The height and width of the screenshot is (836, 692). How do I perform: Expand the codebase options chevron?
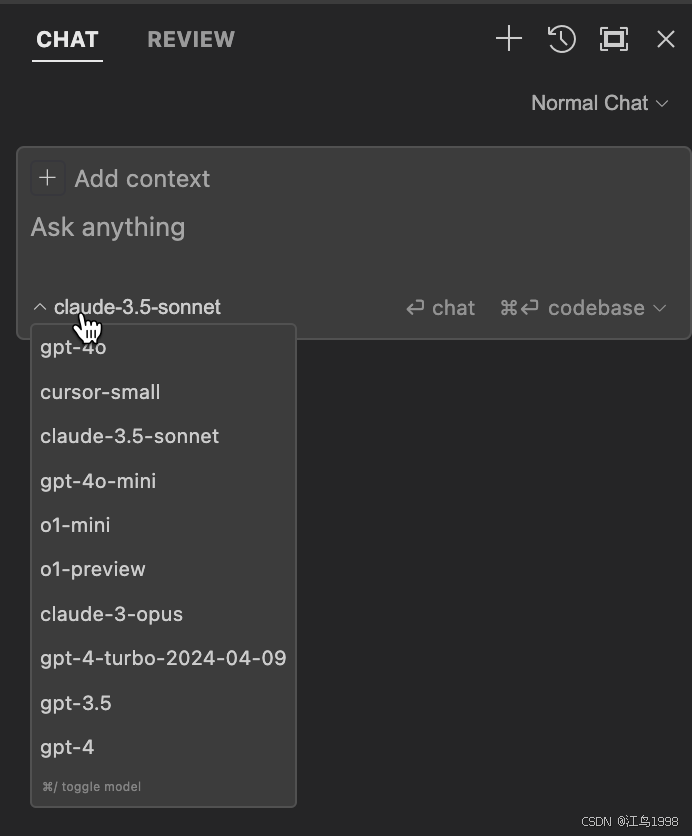(x=659, y=308)
